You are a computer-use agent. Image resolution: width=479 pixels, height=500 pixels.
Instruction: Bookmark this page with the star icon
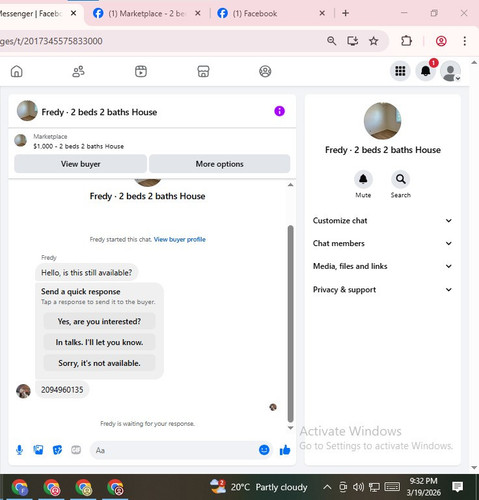(374, 41)
